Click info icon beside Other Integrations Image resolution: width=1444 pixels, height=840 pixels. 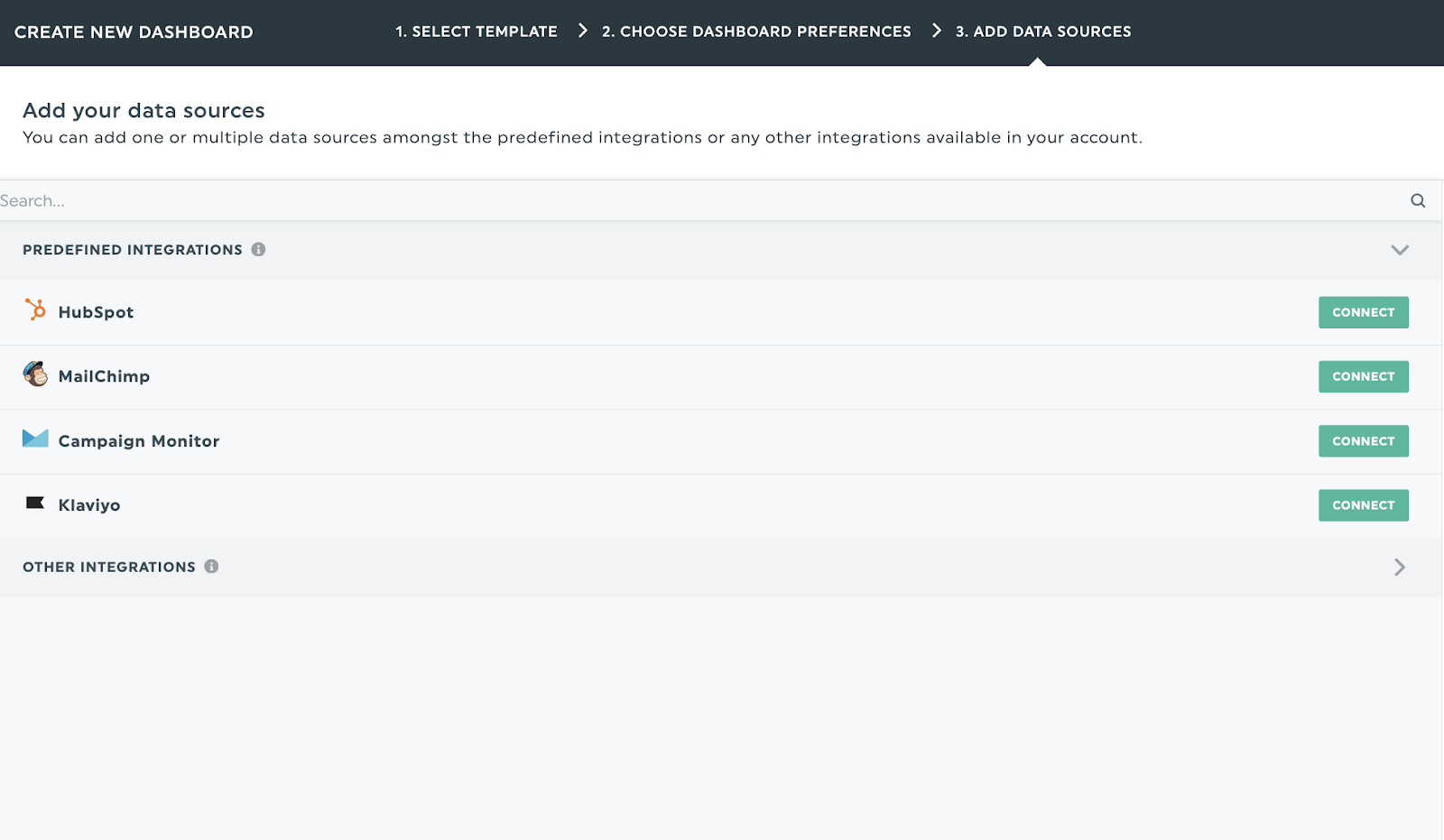click(211, 567)
